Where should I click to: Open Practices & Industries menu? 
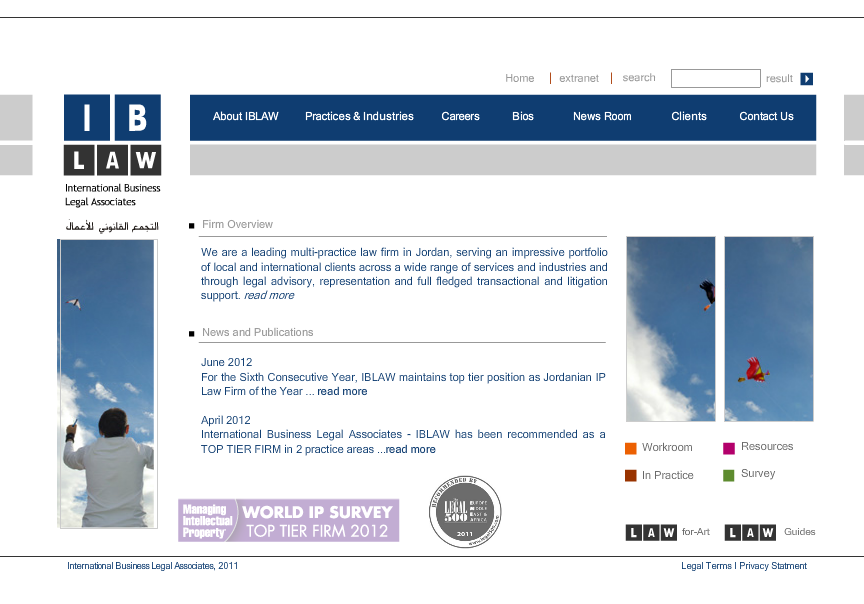(359, 116)
